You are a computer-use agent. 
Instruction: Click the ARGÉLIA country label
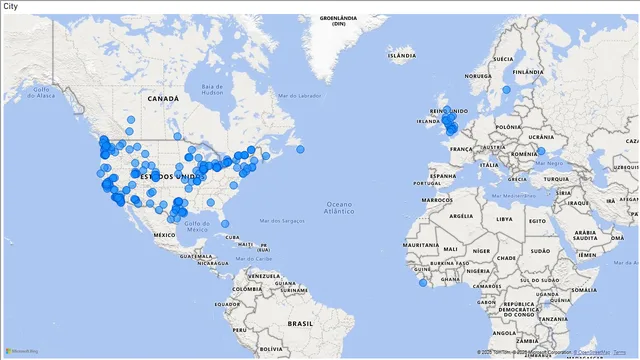click(461, 216)
